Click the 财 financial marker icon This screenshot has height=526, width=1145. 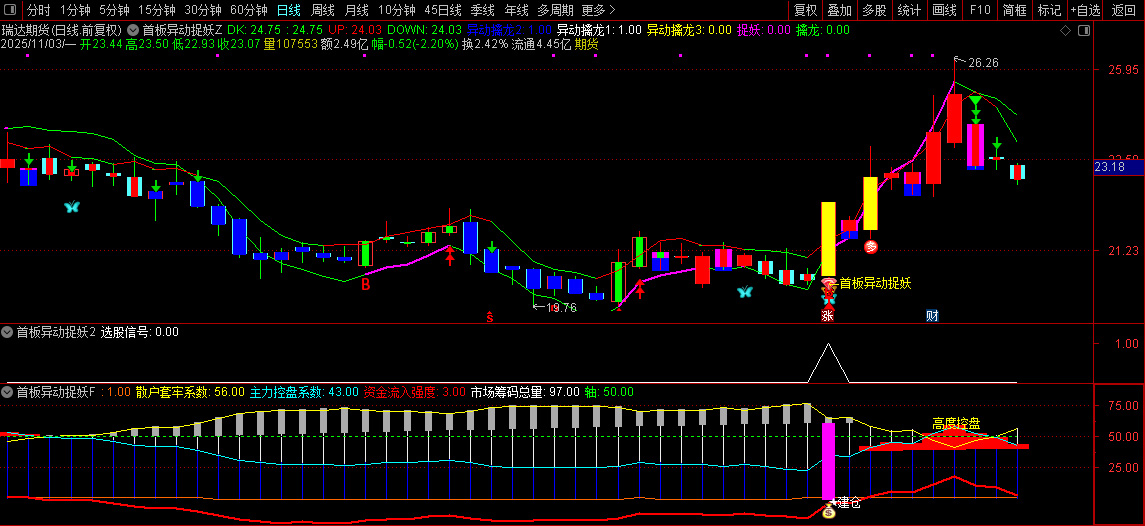tap(932, 316)
